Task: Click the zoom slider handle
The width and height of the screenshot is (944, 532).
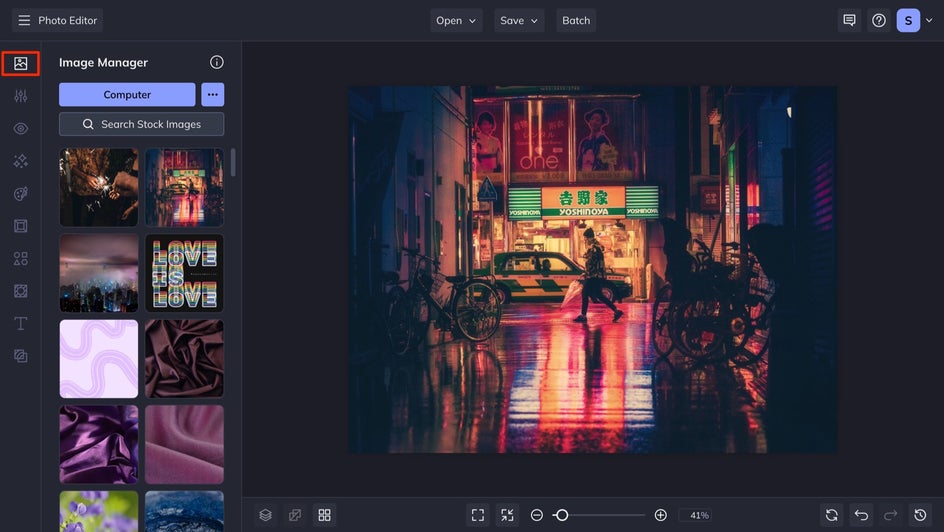Action: pyautogui.click(x=562, y=515)
